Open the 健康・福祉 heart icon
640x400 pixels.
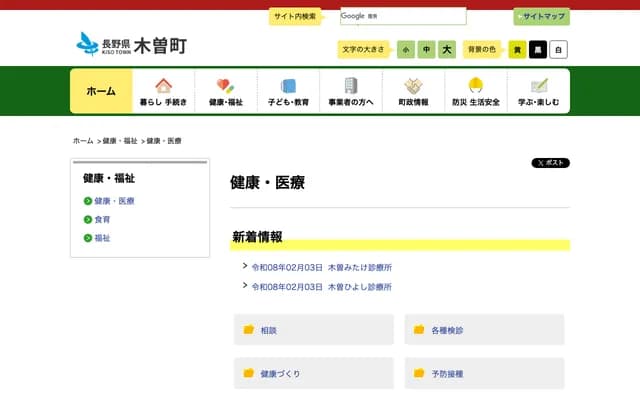[226, 86]
